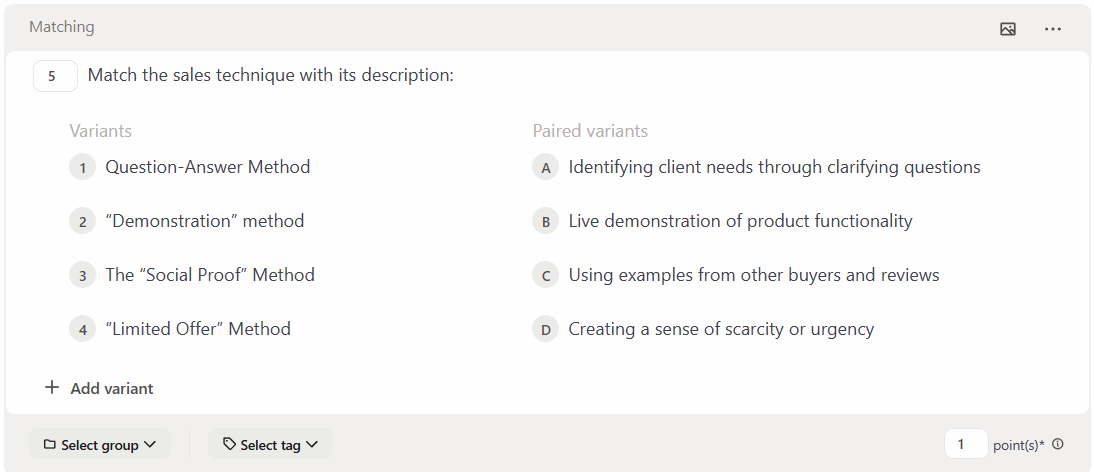Click the add image icon
The image size is (1094, 472).
1008,29
